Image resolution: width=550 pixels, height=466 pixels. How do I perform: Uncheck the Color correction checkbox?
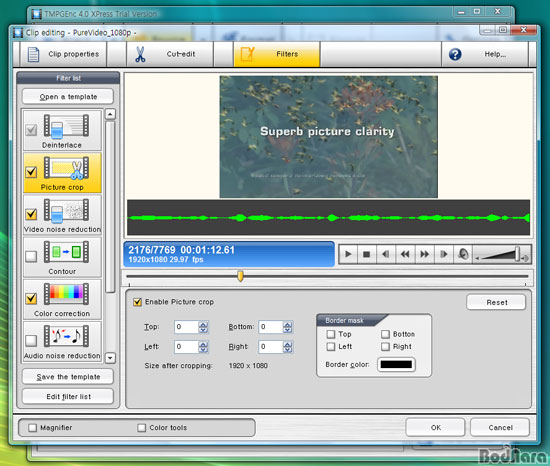coord(31,298)
